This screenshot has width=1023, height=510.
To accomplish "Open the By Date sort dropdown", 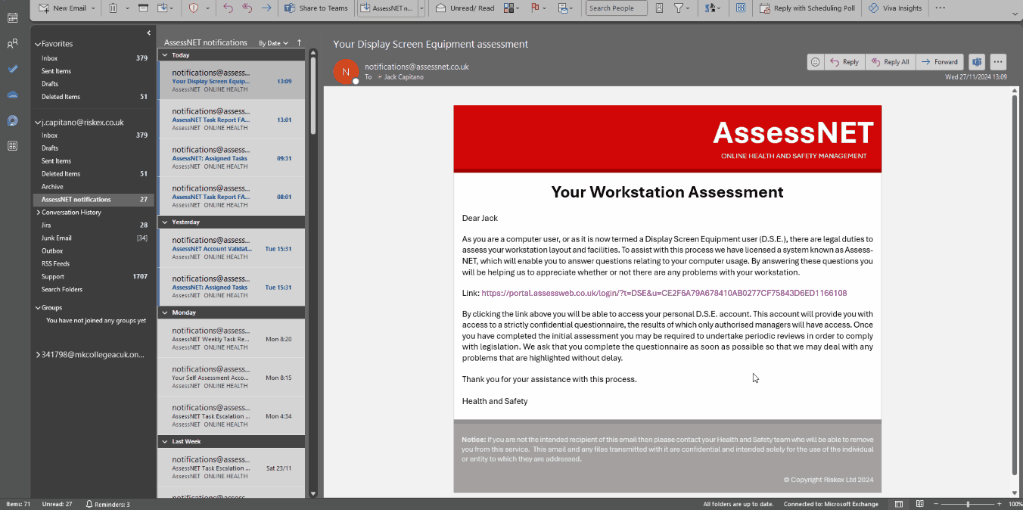I will (273, 43).
